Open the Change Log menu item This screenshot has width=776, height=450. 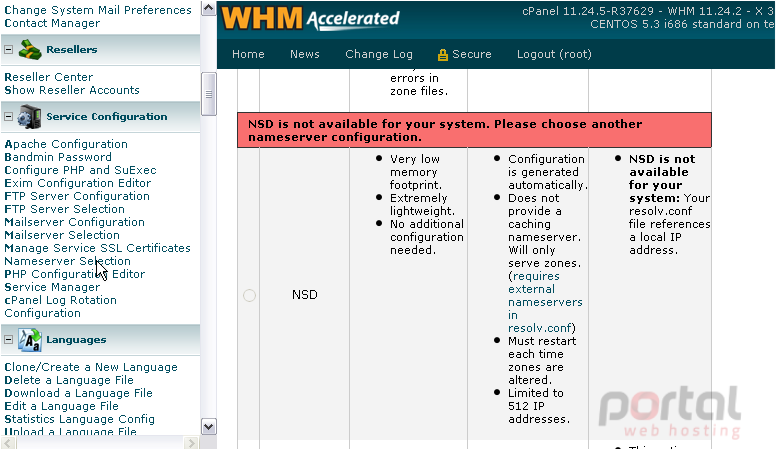(x=379, y=54)
